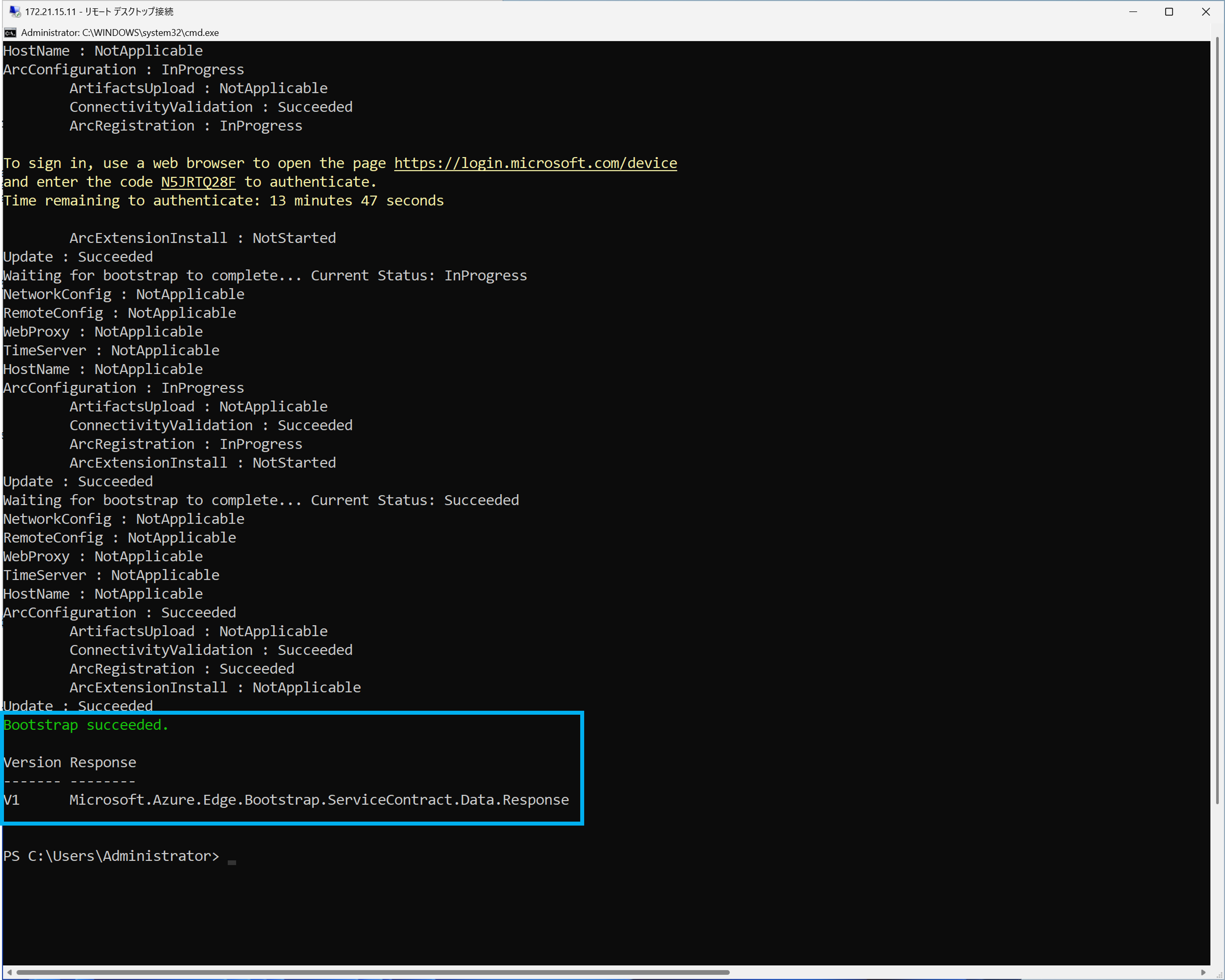The height and width of the screenshot is (980, 1225).
Task: Click the device code N5JRTQ28F
Action: 198,183
